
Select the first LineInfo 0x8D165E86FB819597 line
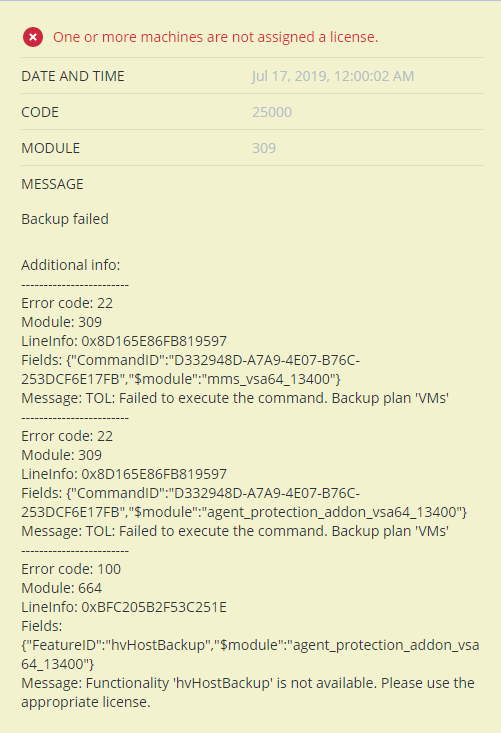click(124, 341)
